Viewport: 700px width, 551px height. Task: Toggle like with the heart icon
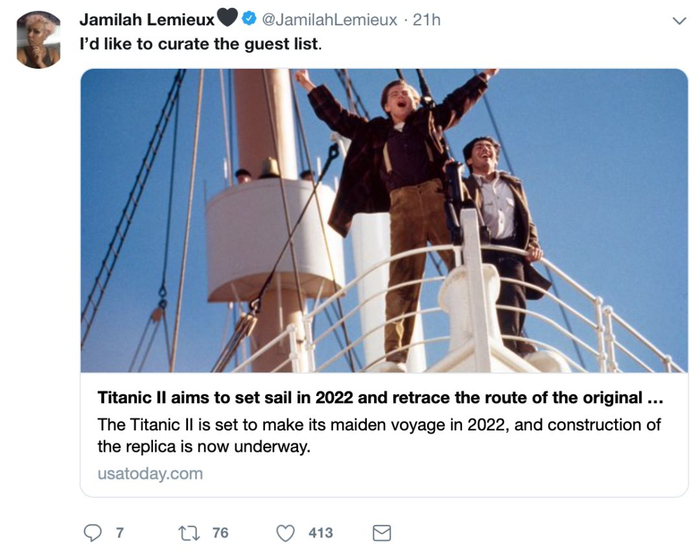tap(286, 533)
